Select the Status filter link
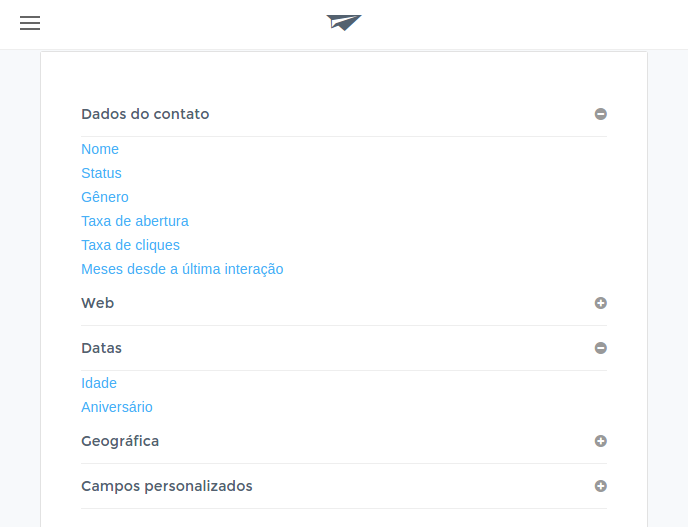 pyautogui.click(x=101, y=173)
